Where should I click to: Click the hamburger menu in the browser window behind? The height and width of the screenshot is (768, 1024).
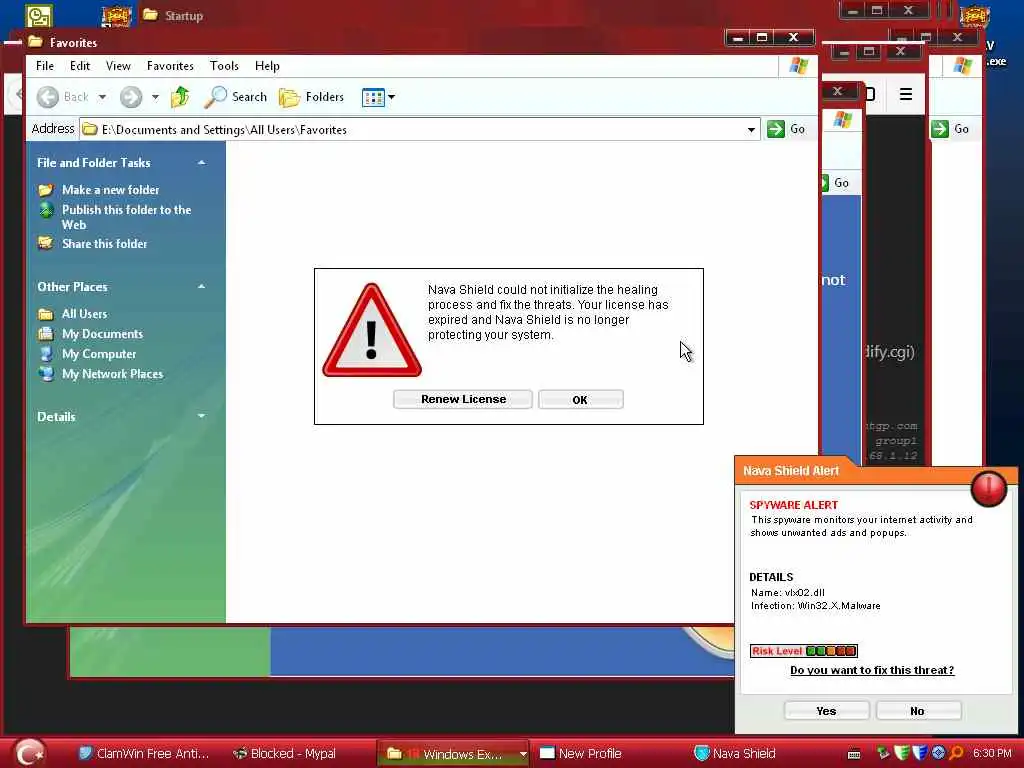pyautogui.click(x=905, y=94)
